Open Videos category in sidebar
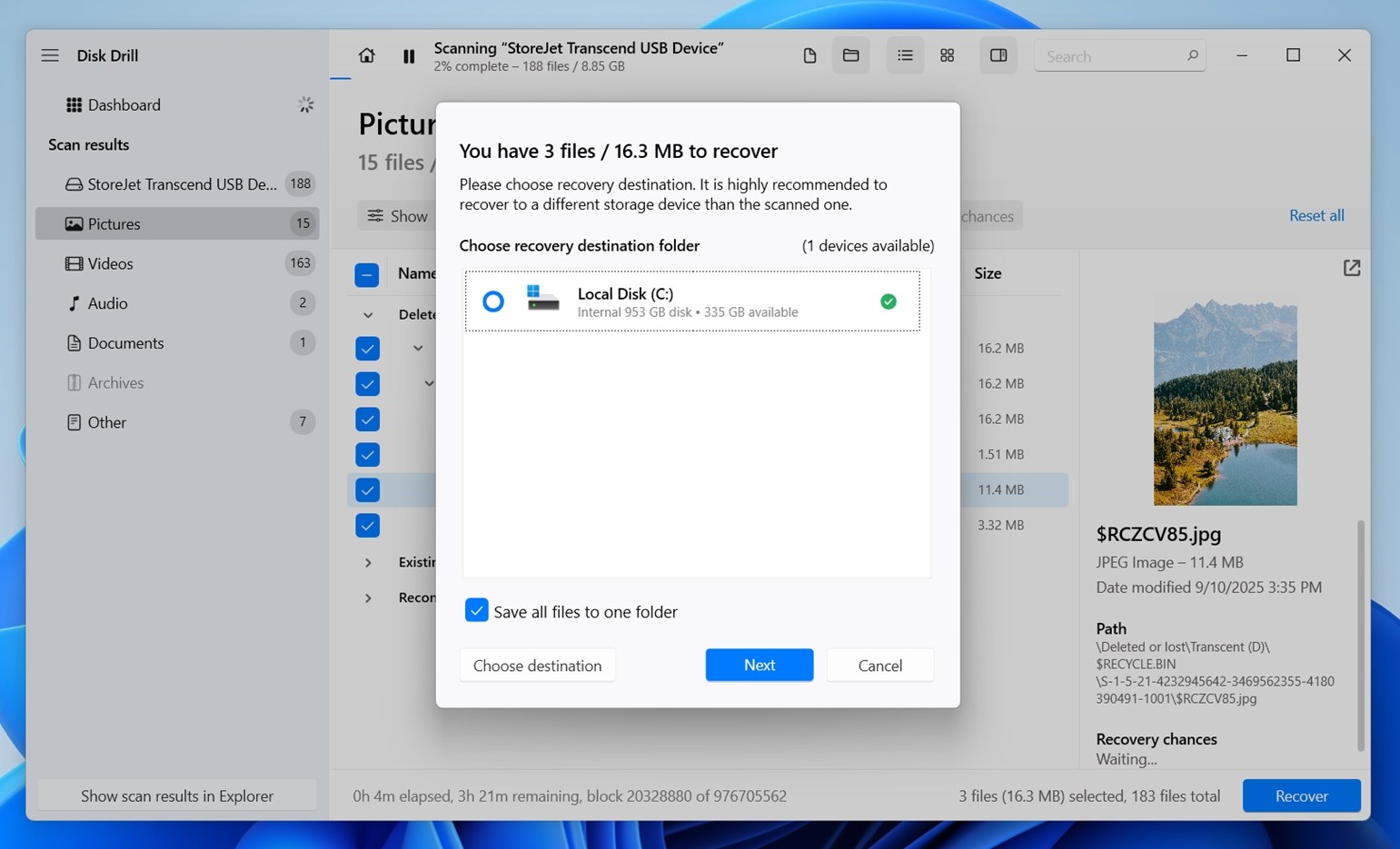Image resolution: width=1400 pixels, height=849 pixels. point(111,263)
